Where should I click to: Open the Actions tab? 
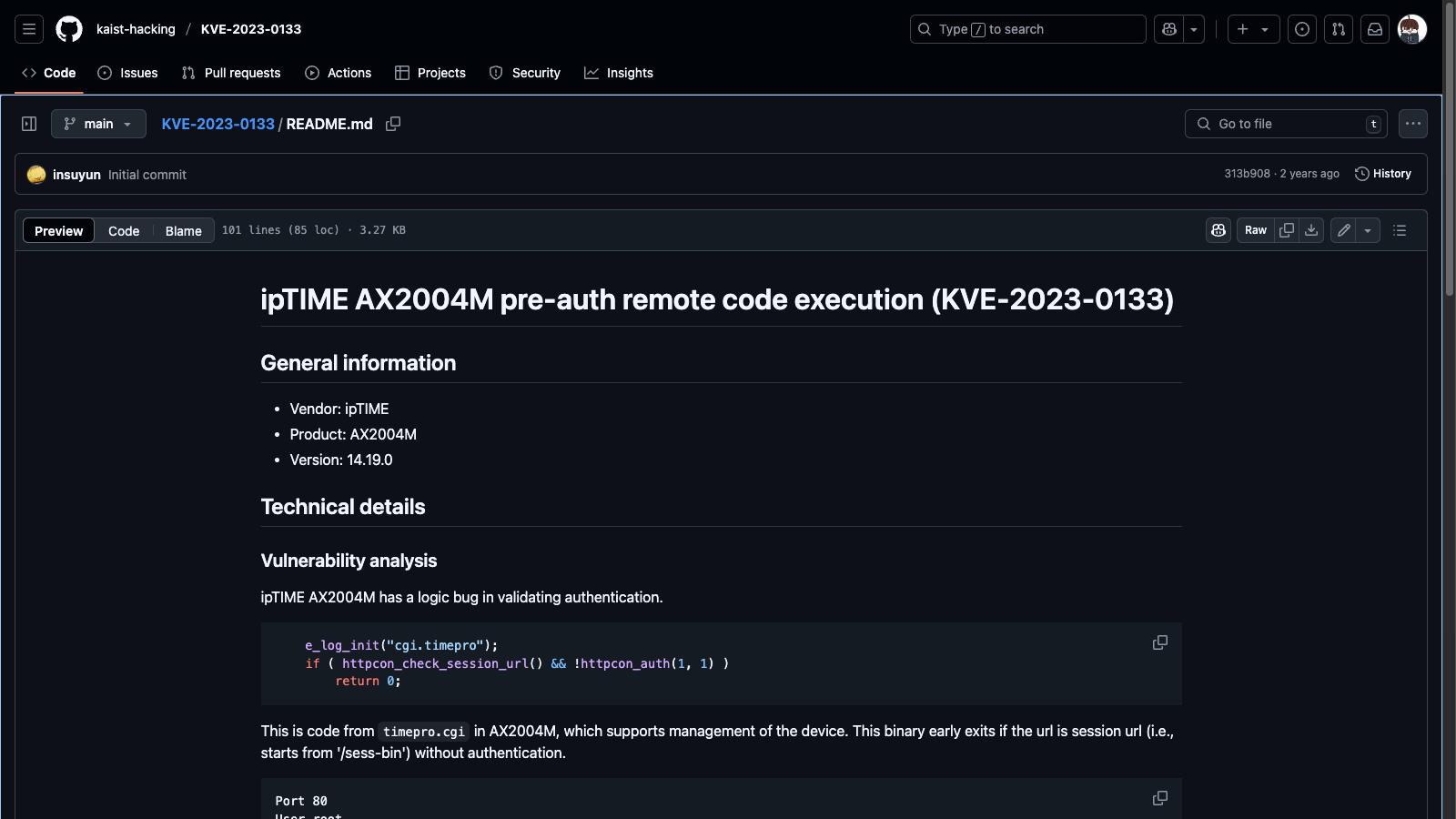coord(339,73)
